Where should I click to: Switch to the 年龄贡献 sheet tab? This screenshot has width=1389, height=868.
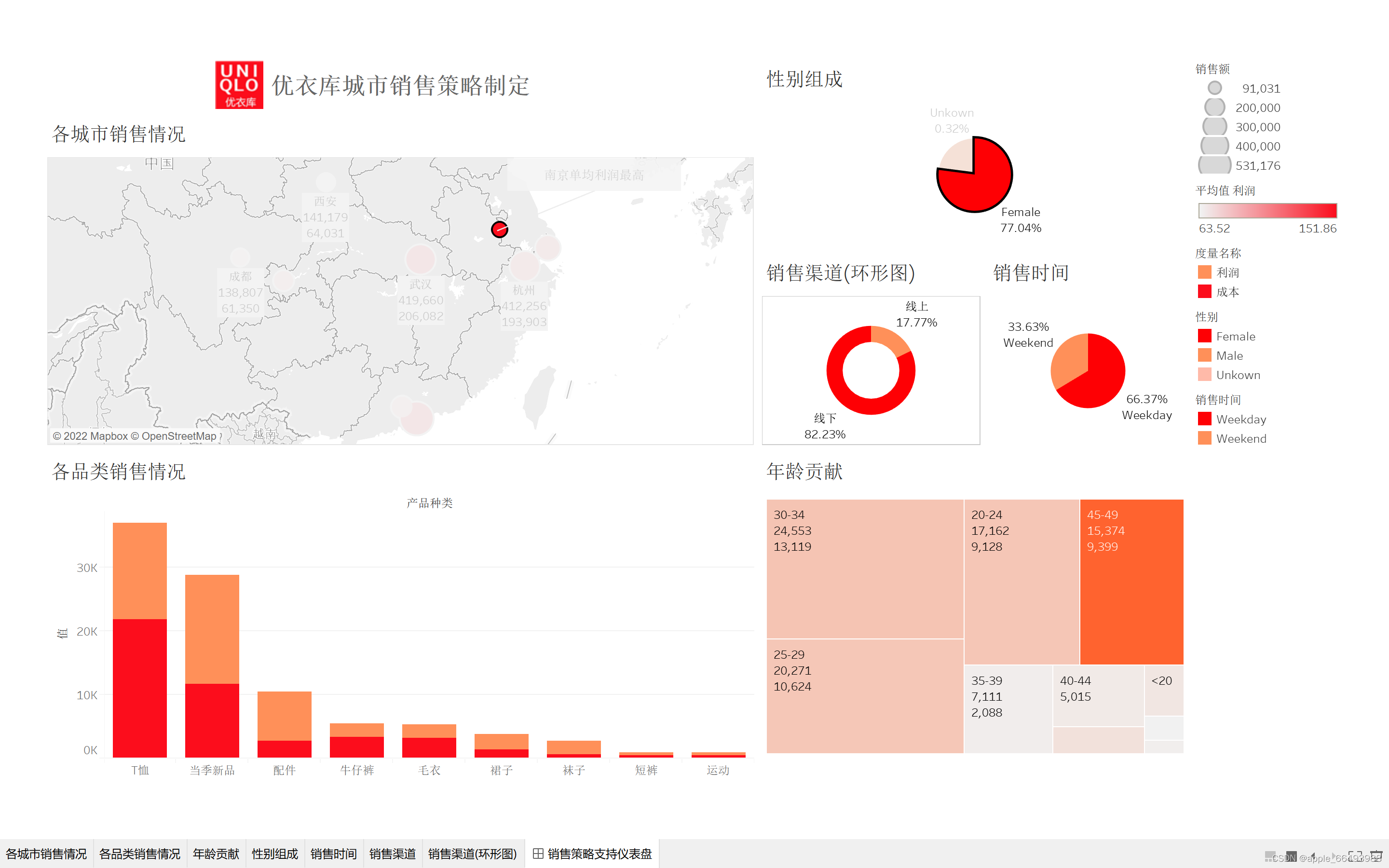click(x=216, y=854)
